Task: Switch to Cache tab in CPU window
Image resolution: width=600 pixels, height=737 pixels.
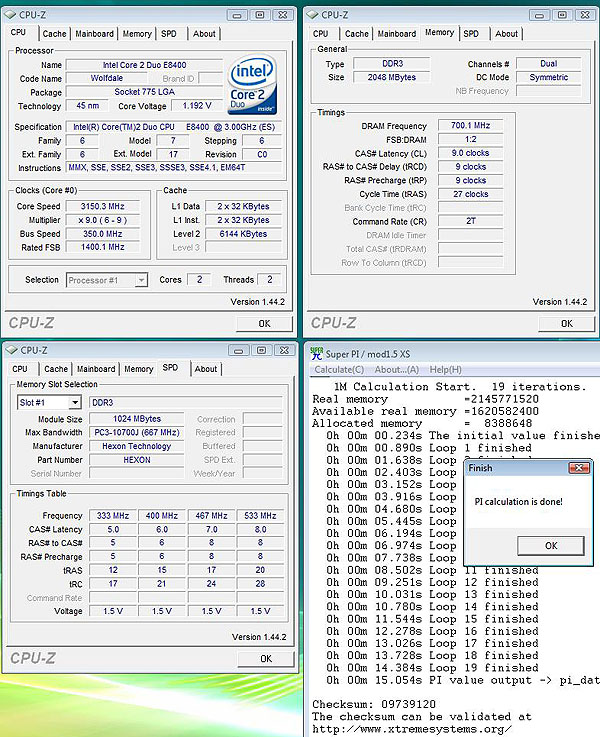Action: 55,34
